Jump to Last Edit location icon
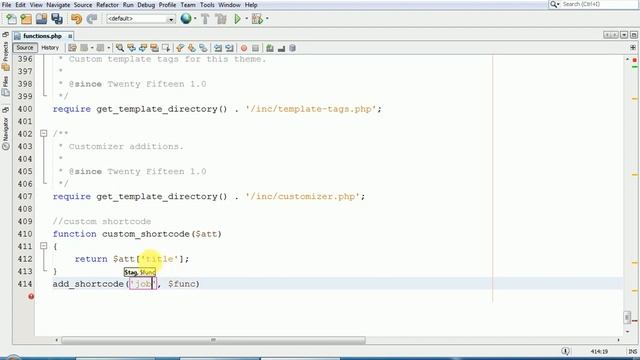The width and height of the screenshot is (640, 360). coord(72,48)
